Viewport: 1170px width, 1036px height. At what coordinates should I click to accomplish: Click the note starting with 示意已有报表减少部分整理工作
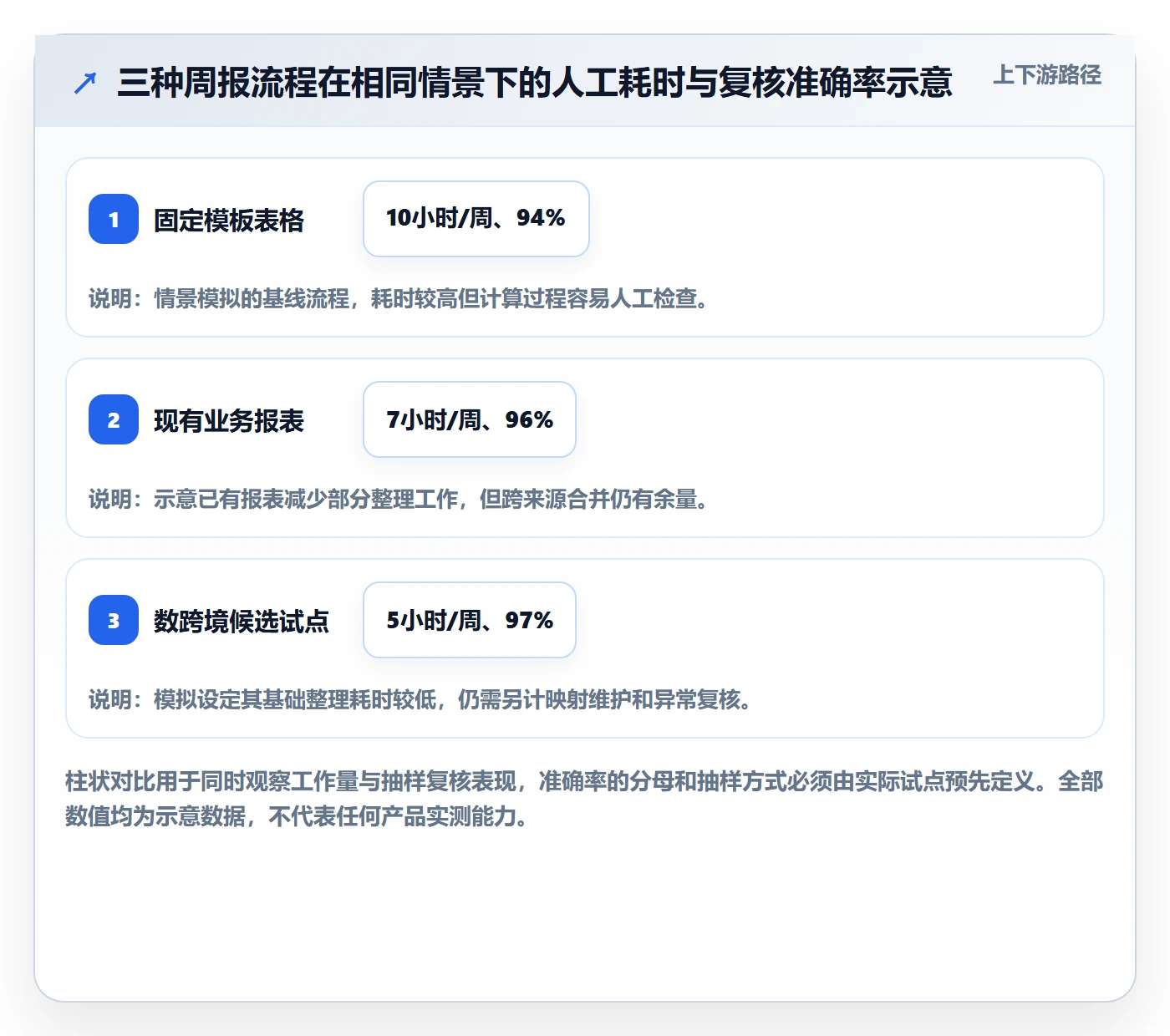click(399, 499)
